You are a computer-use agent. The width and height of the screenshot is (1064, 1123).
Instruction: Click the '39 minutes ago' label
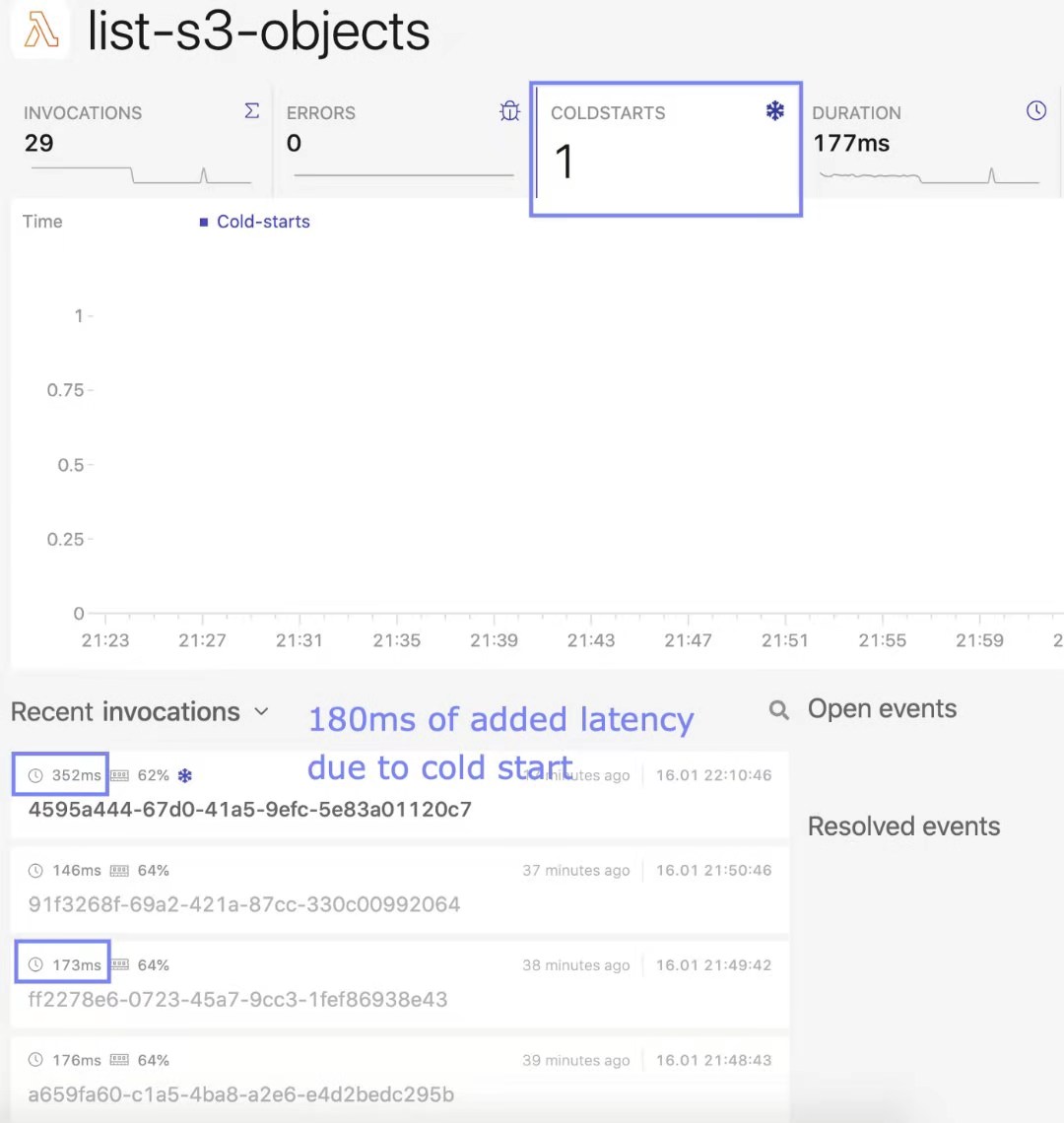pos(576,1060)
